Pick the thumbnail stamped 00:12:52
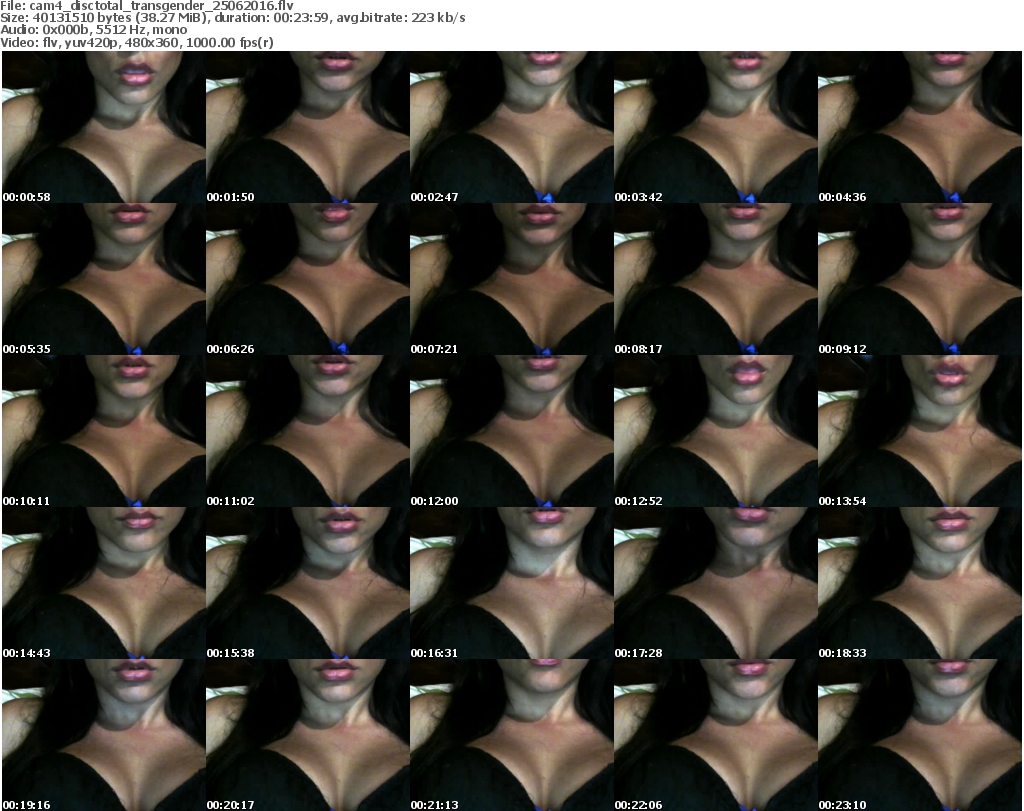Screen dimensions: 1024x811 pyautogui.click(x=716, y=431)
